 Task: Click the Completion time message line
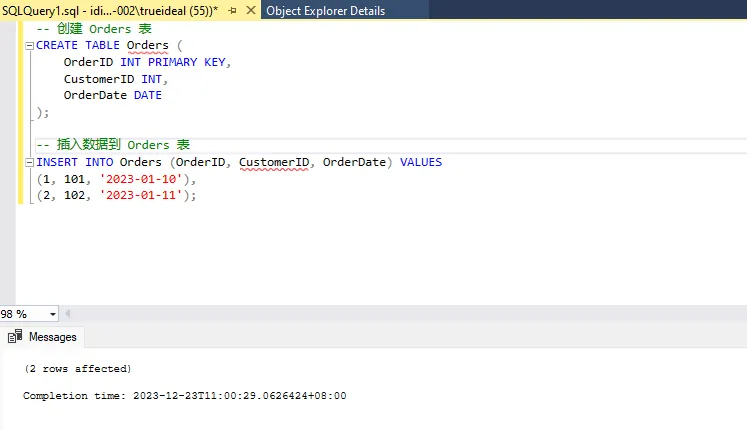click(184, 396)
